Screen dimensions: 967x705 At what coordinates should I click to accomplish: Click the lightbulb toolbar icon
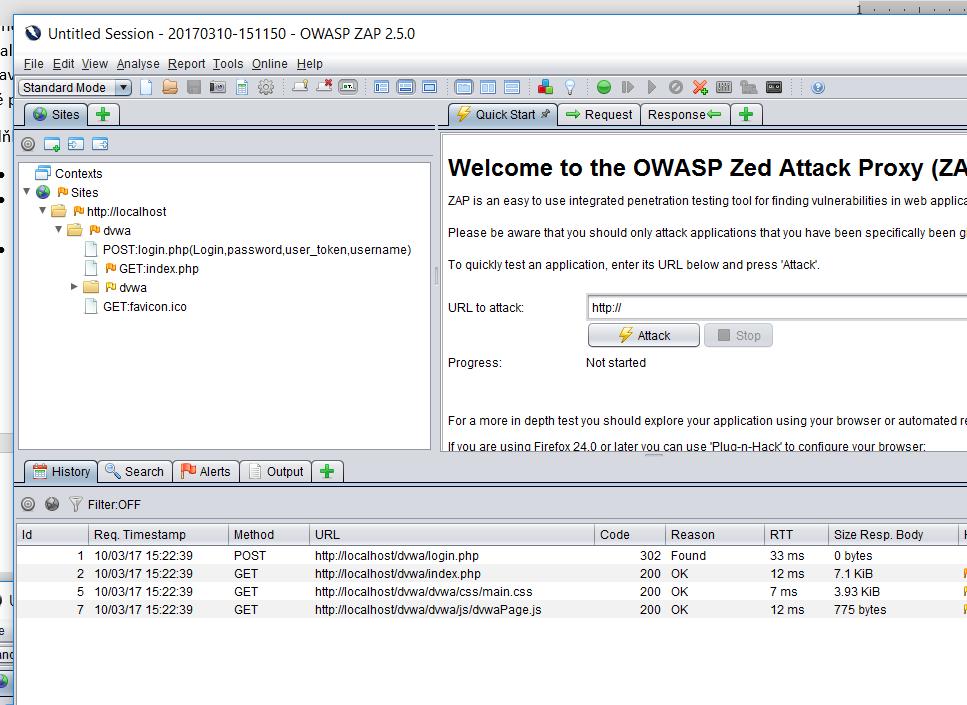click(x=570, y=87)
